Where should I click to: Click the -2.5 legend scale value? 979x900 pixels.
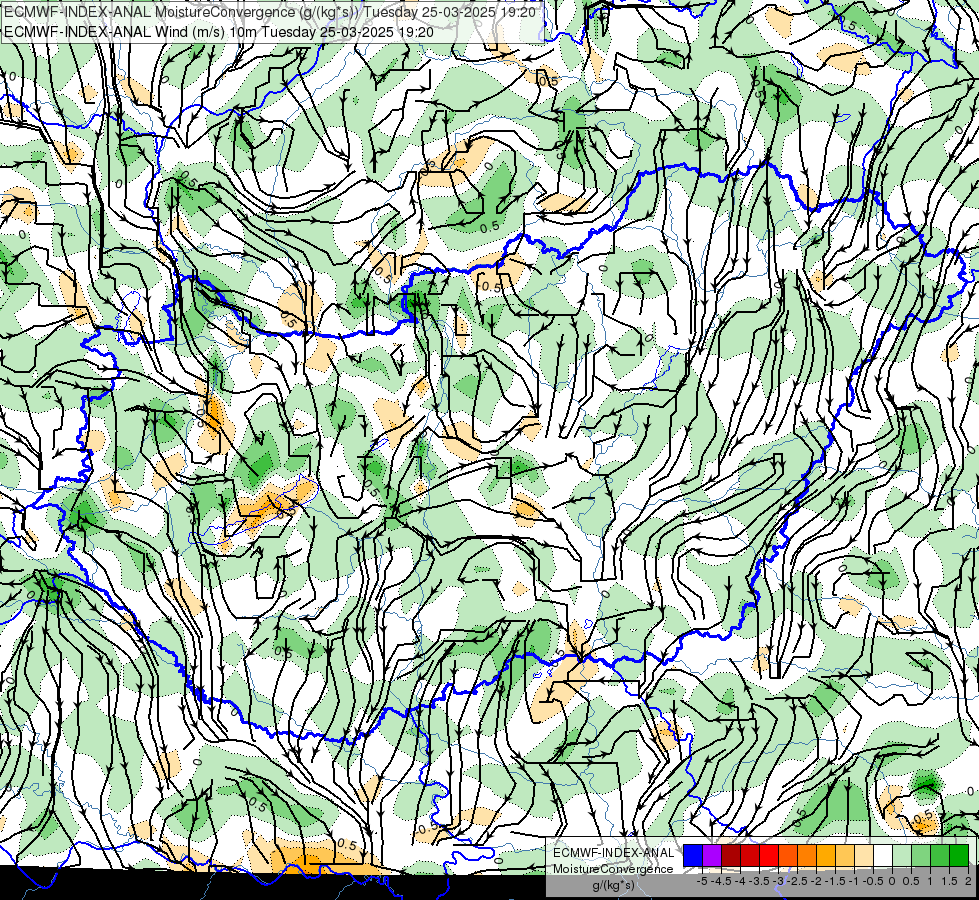pos(797,881)
